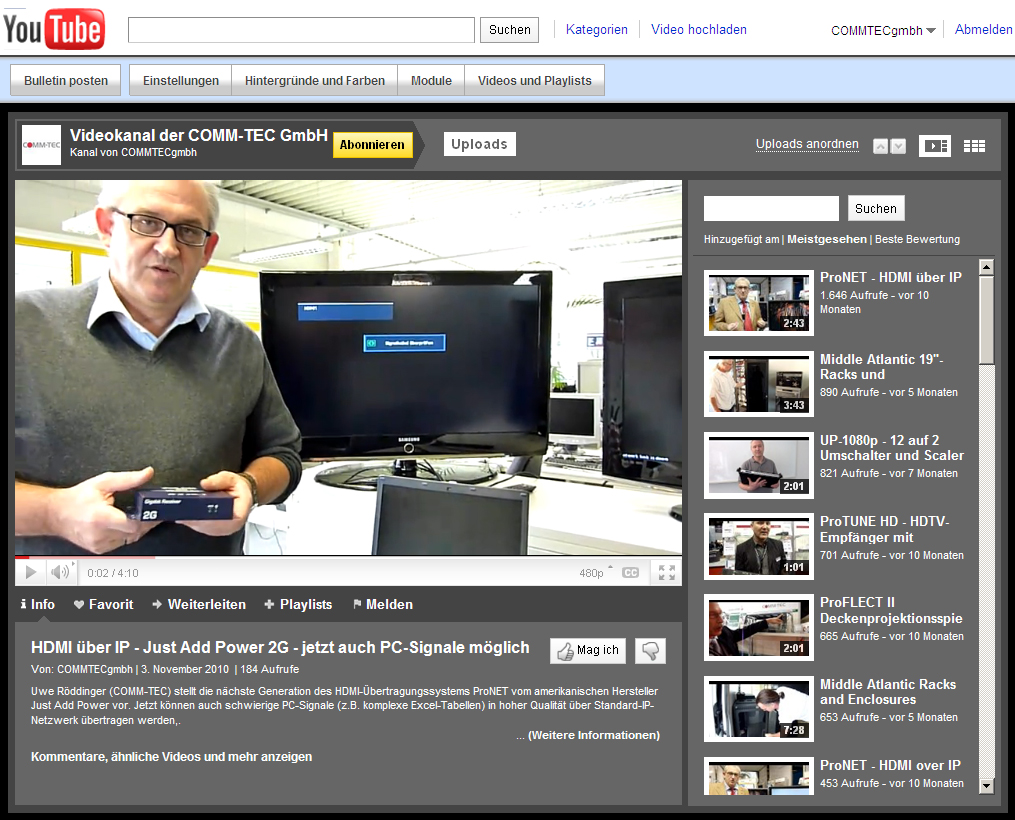This screenshot has width=1015, height=820.
Task: Dislike the video thumbs-down icon
Action: 651,650
